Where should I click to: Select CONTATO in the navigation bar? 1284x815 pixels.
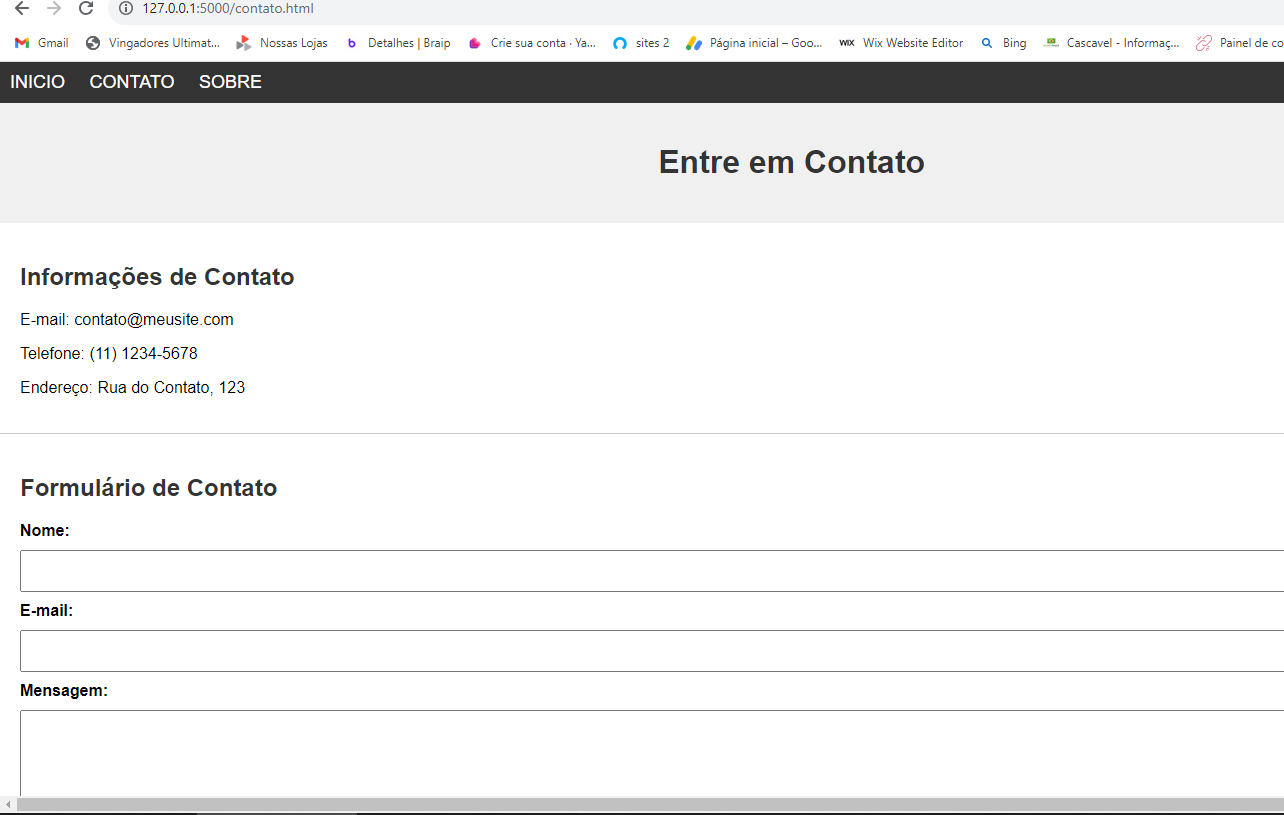pos(132,82)
